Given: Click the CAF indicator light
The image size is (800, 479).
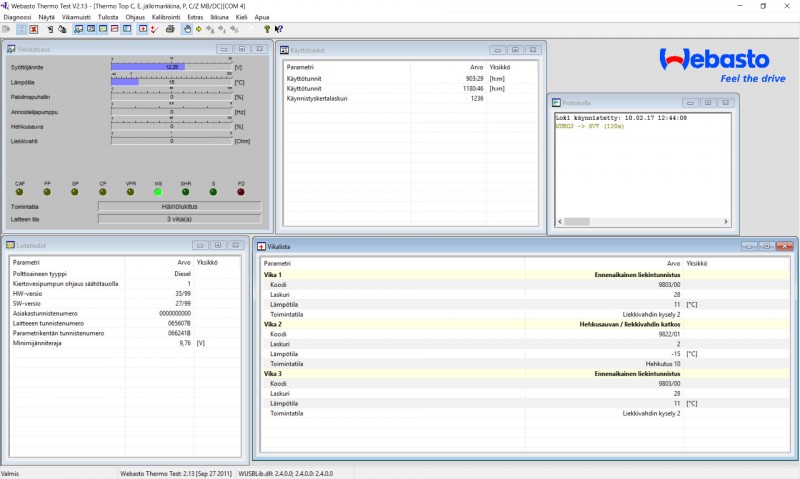Looking at the screenshot, I should pyautogui.click(x=19, y=191).
